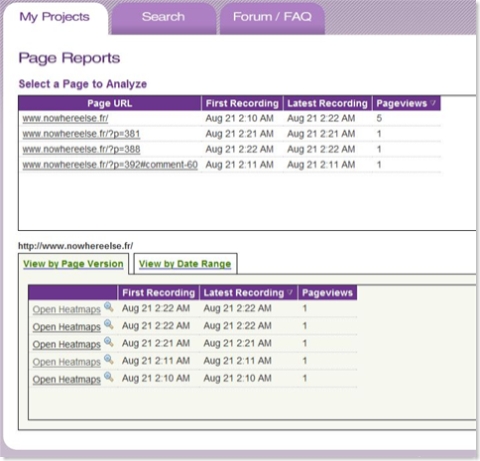Click magnifier icon in Aug 21 2:10 AM heatmap row

click(x=108, y=377)
